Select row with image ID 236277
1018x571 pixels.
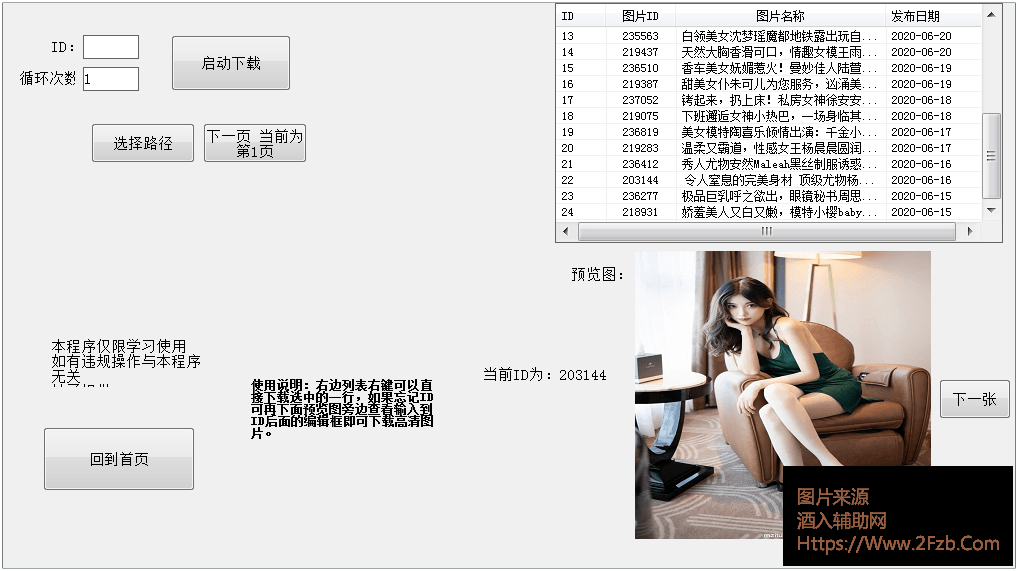pyautogui.click(x=769, y=196)
